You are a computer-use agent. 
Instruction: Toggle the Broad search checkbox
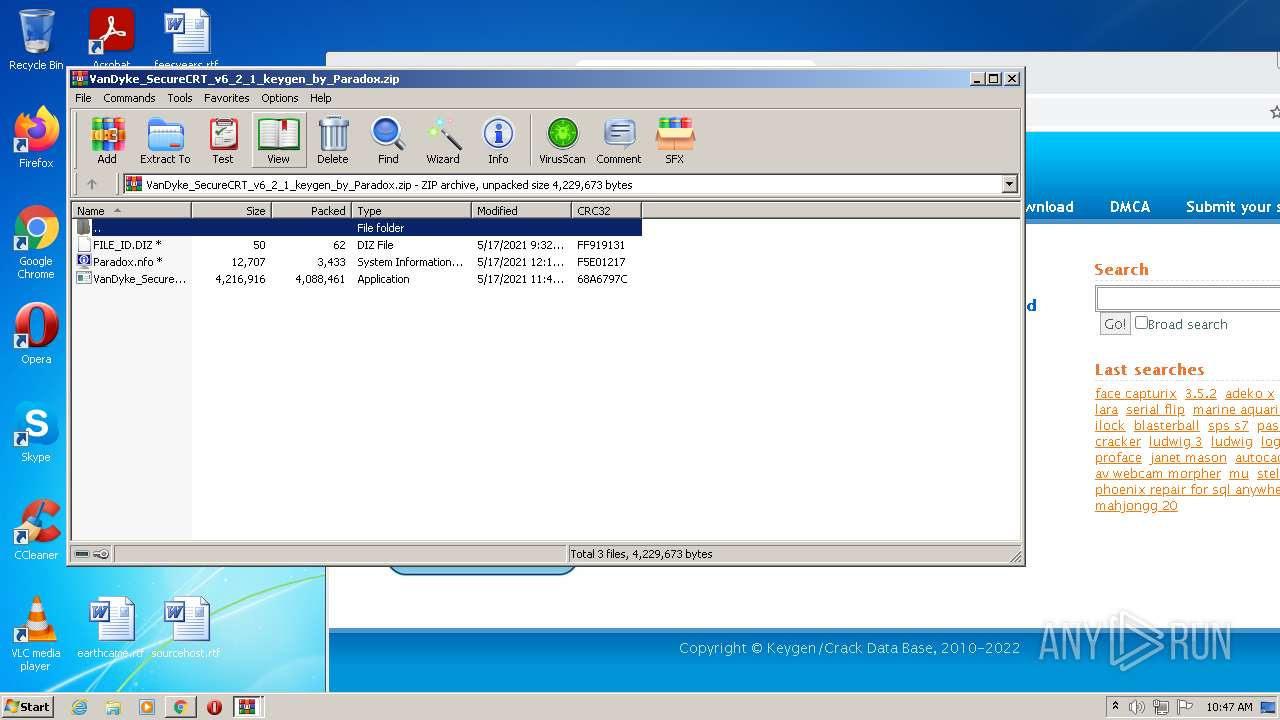point(1141,323)
